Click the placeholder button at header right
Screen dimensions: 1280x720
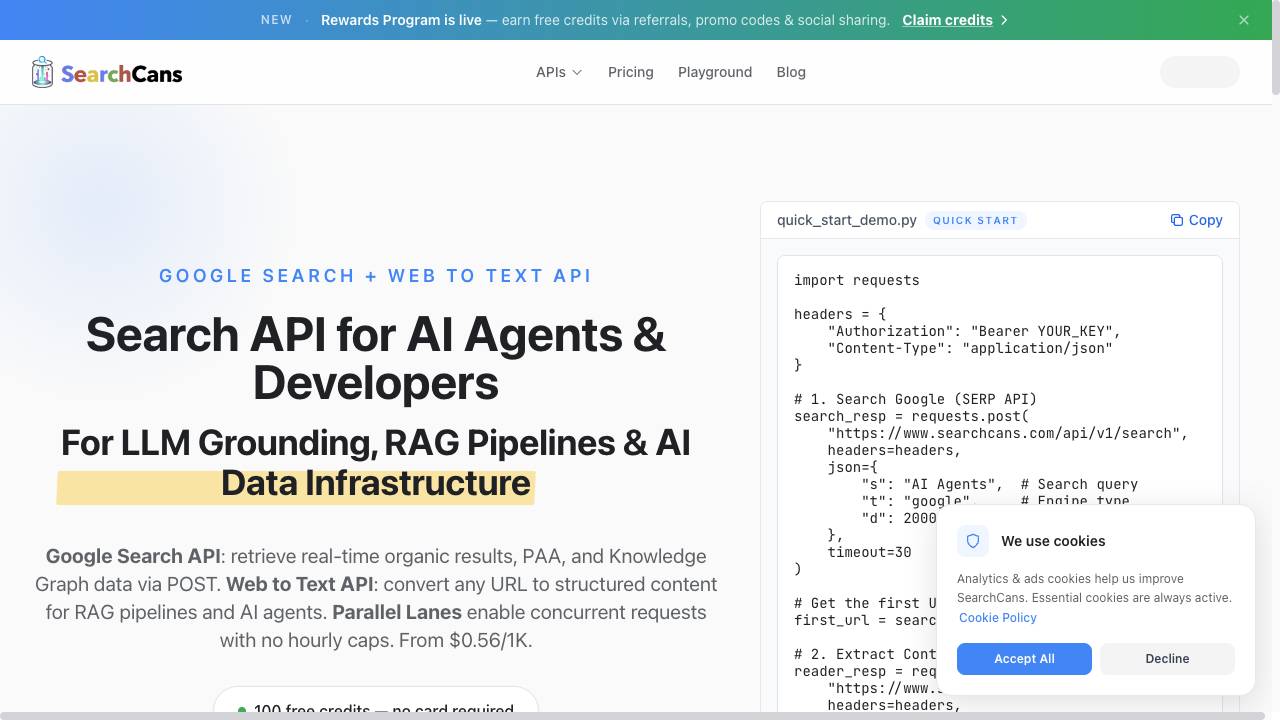[1200, 72]
